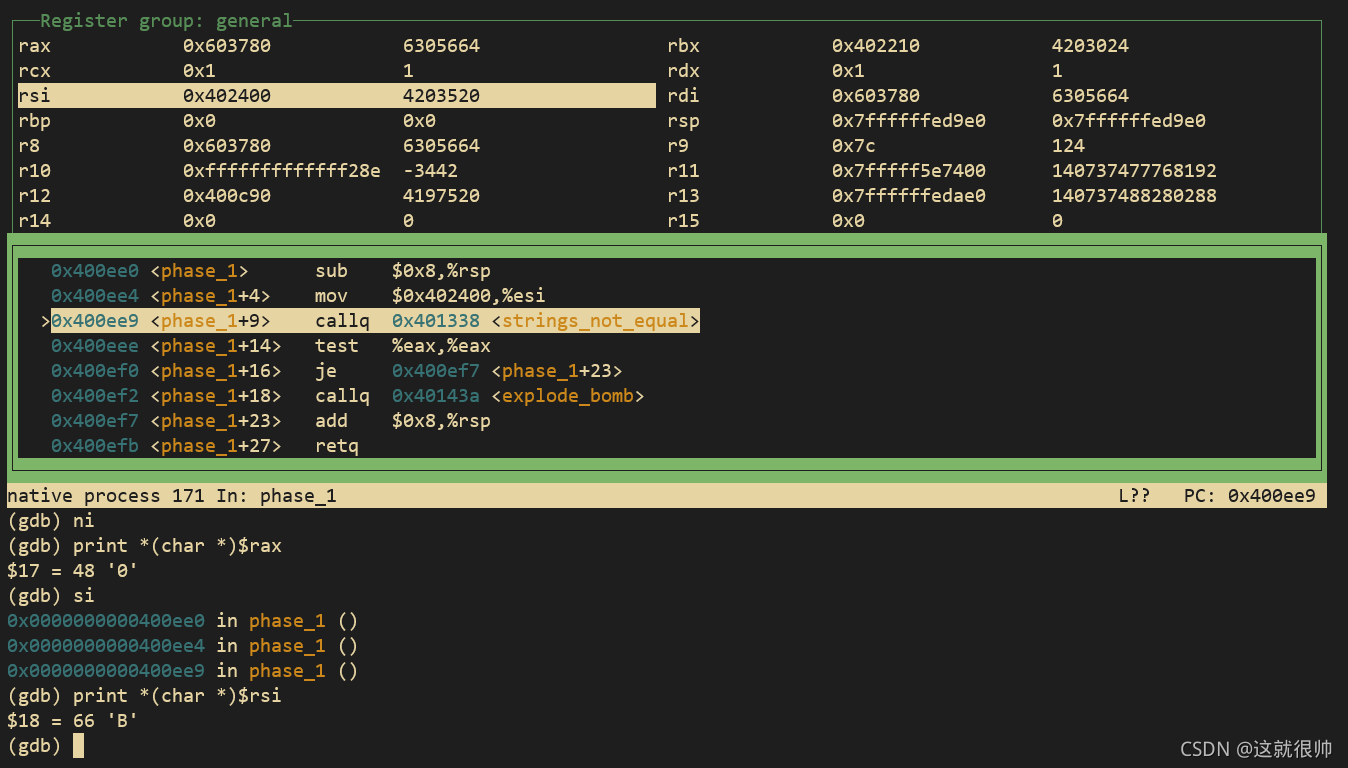Click r10 hex value 0xfffffffffffff28e
The image size is (1348, 768).
(x=282, y=171)
